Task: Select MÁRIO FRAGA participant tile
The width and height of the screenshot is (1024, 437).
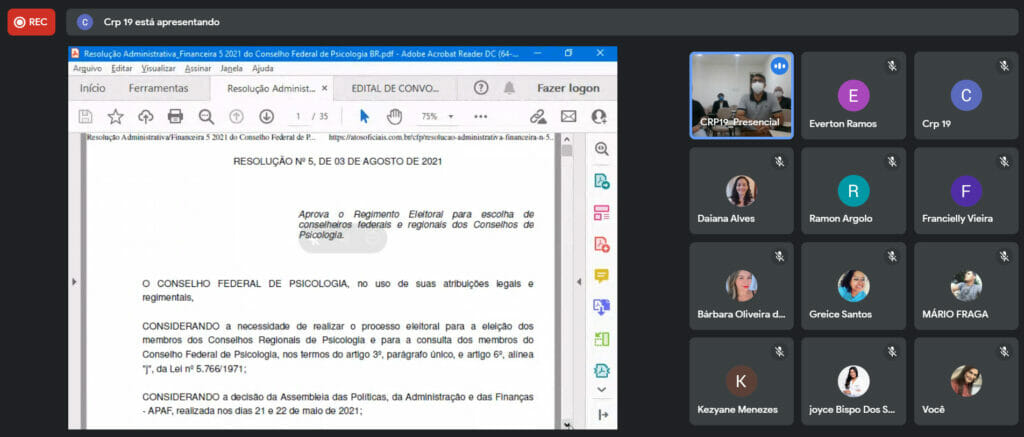Action: tap(966, 286)
